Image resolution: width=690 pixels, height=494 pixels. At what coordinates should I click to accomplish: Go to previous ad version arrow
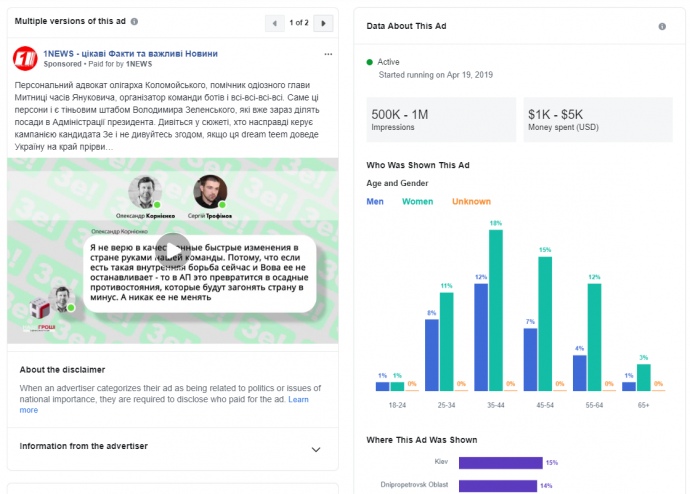tap(276, 22)
